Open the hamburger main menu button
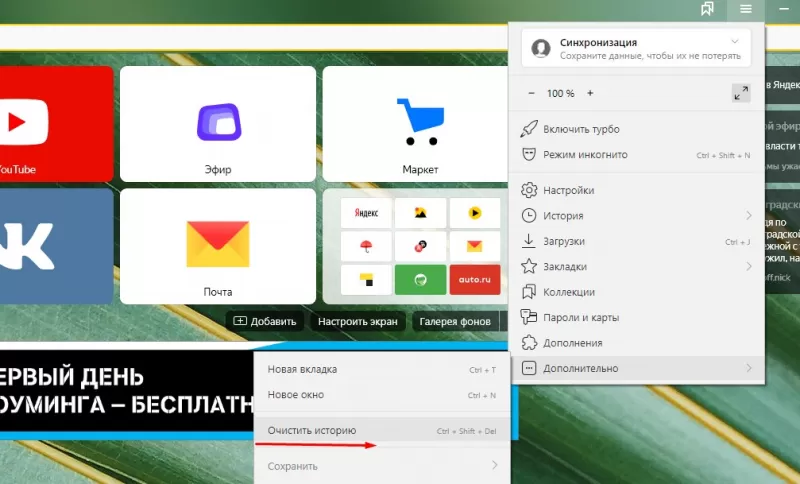The height and width of the screenshot is (484, 800). 745,9
